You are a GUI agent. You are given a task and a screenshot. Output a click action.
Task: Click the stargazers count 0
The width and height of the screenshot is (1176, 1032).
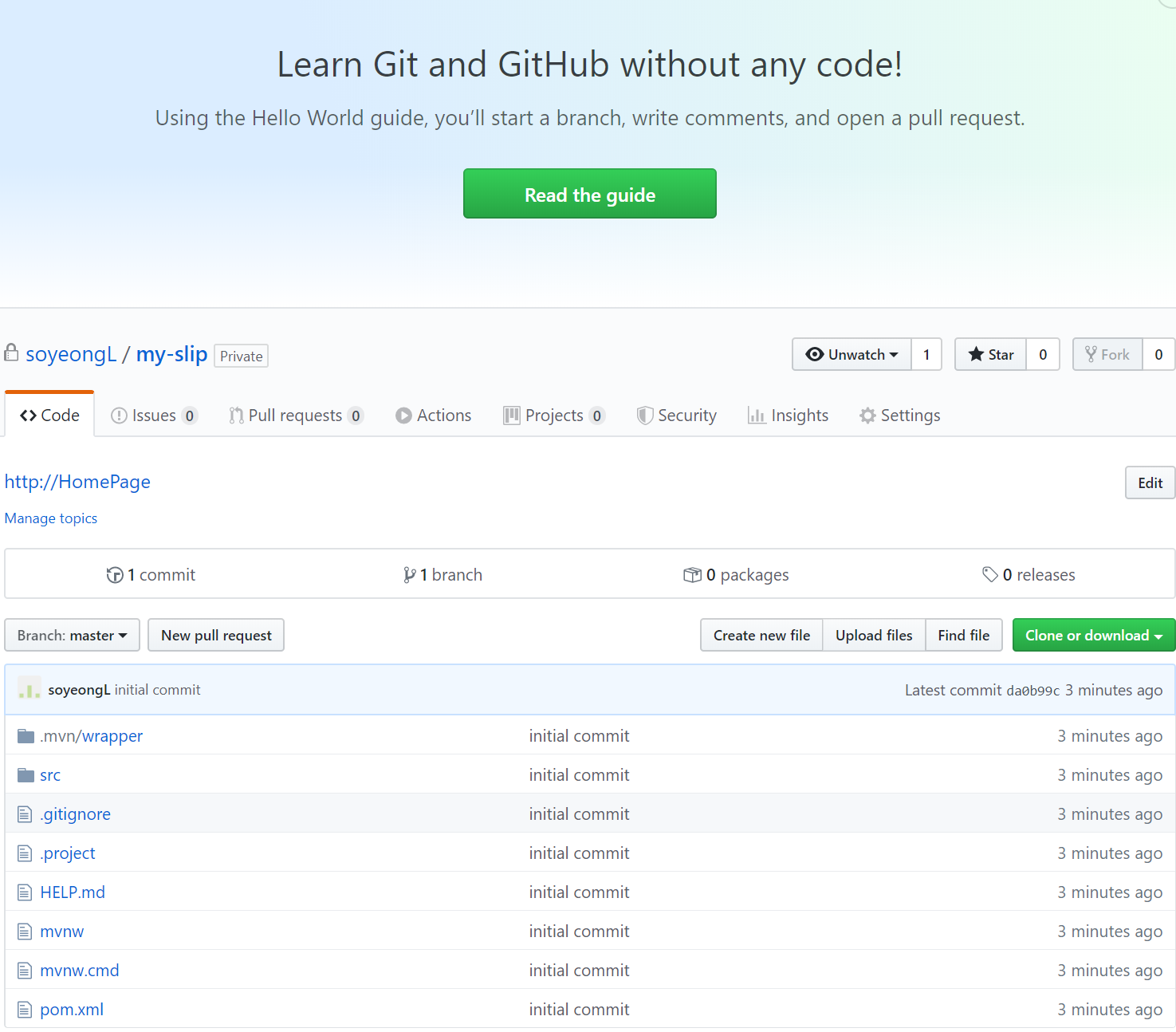click(x=1043, y=354)
